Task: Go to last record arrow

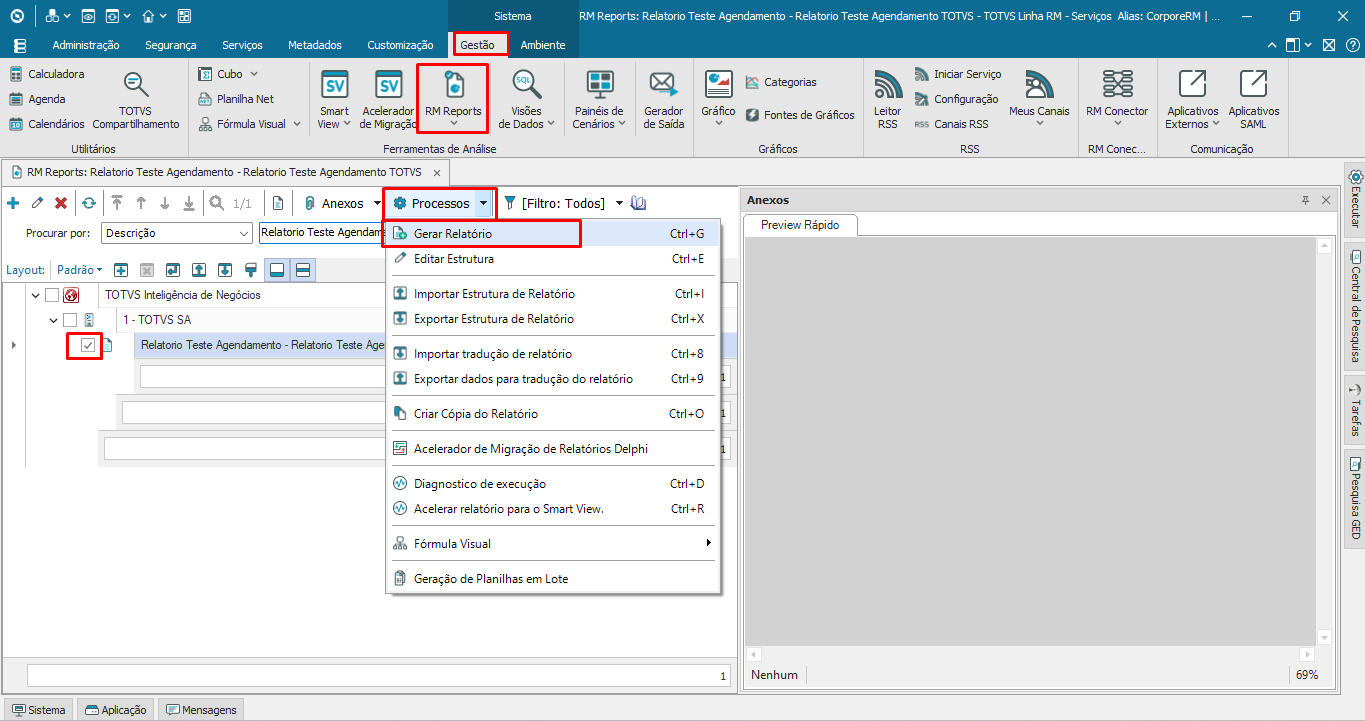Action: tap(189, 203)
